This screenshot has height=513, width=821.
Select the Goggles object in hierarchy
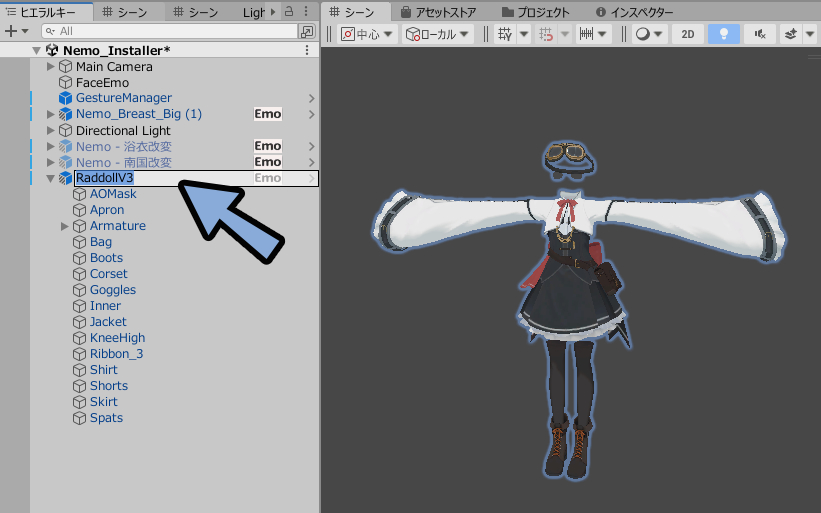112,290
